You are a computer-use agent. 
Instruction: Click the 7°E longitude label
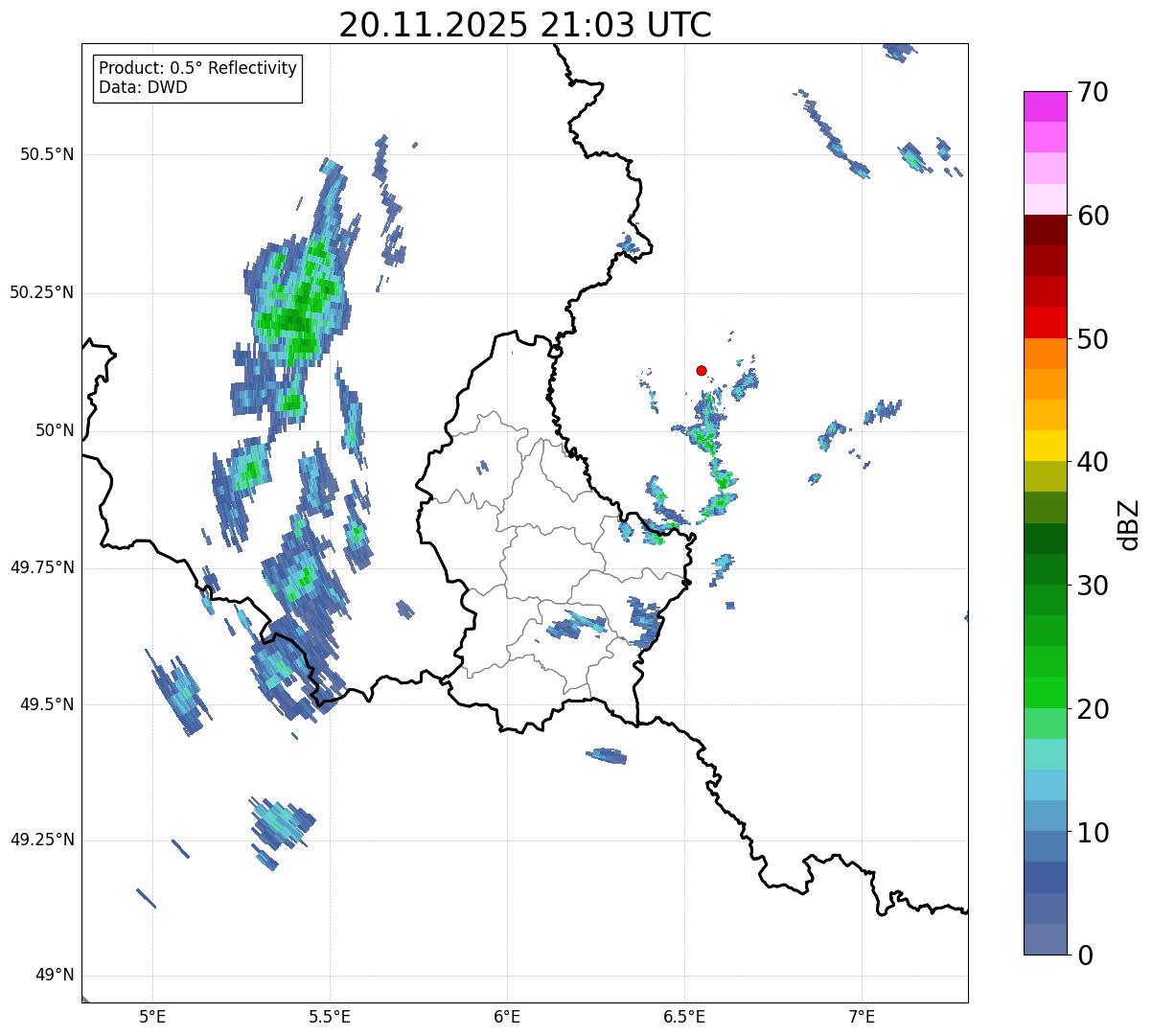click(862, 1016)
